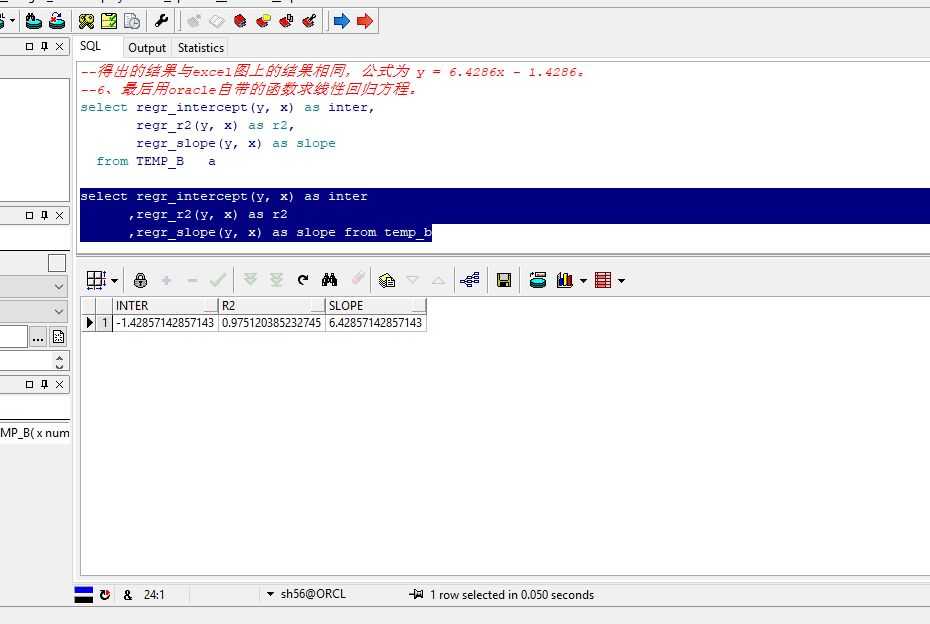
Task: Click the delete record minus icon
Action: [192, 280]
